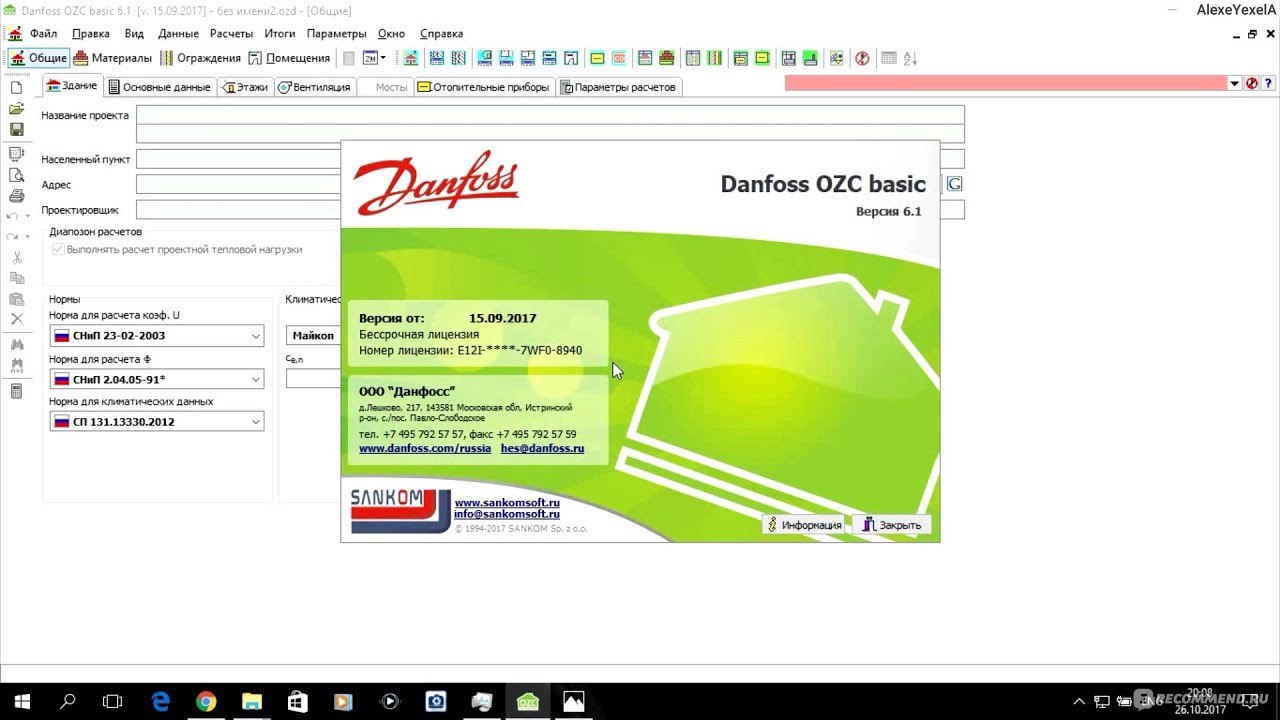Launch Google Chrome from the taskbar
Viewport: 1280px width, 720px height.
coord(206,702)
